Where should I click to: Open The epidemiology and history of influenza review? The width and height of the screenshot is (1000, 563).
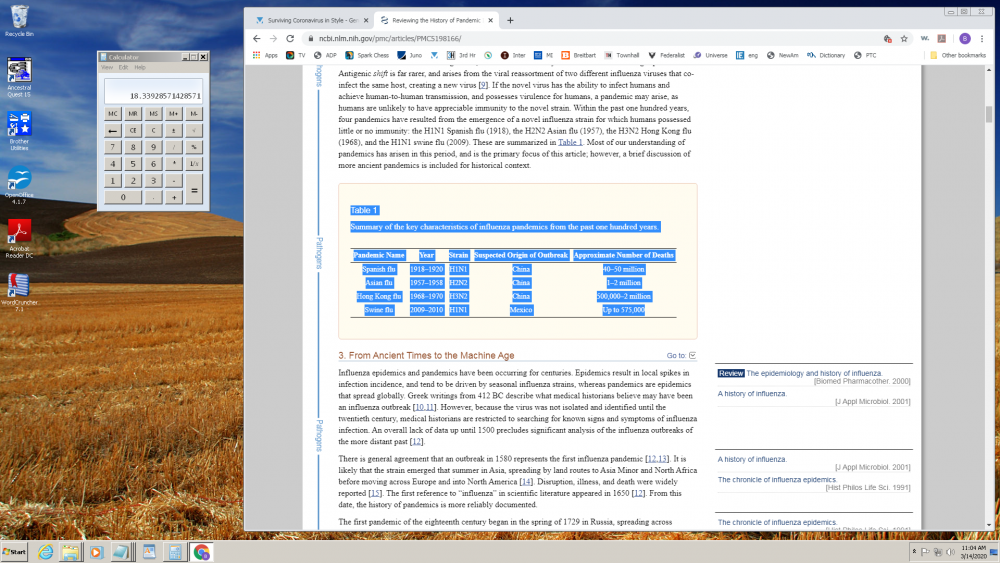pos(814,373)
